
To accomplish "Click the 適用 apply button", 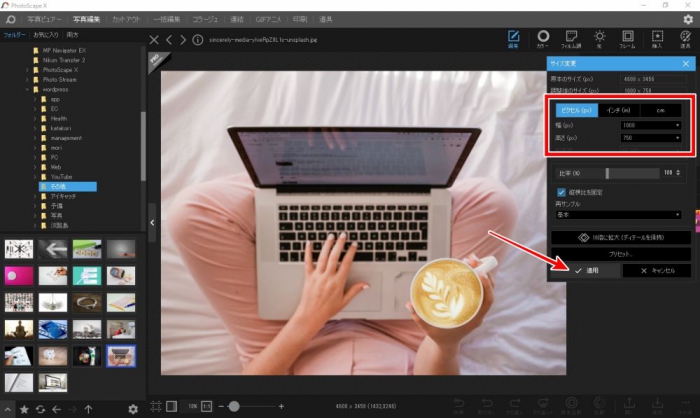I will (585, 271).
